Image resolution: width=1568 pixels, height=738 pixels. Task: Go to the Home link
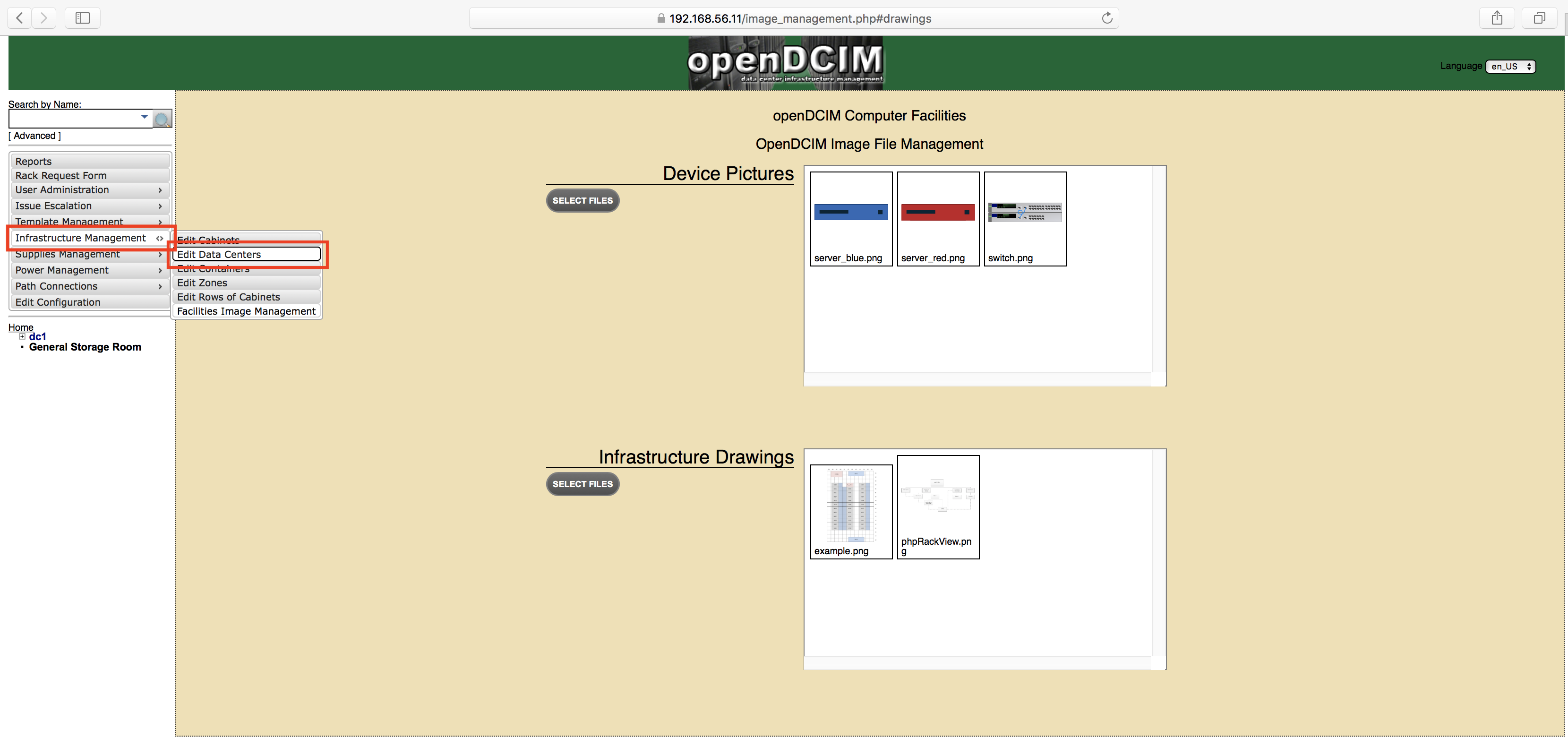tap(21, 327)
